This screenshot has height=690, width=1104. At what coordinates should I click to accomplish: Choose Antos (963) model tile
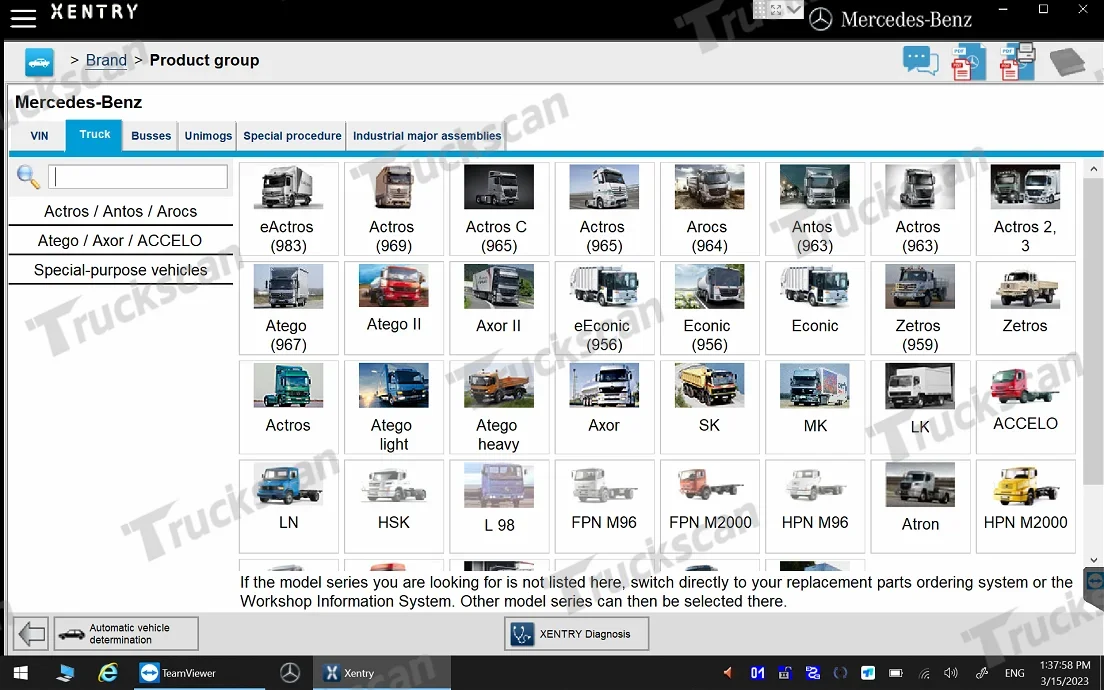(815, 209)
